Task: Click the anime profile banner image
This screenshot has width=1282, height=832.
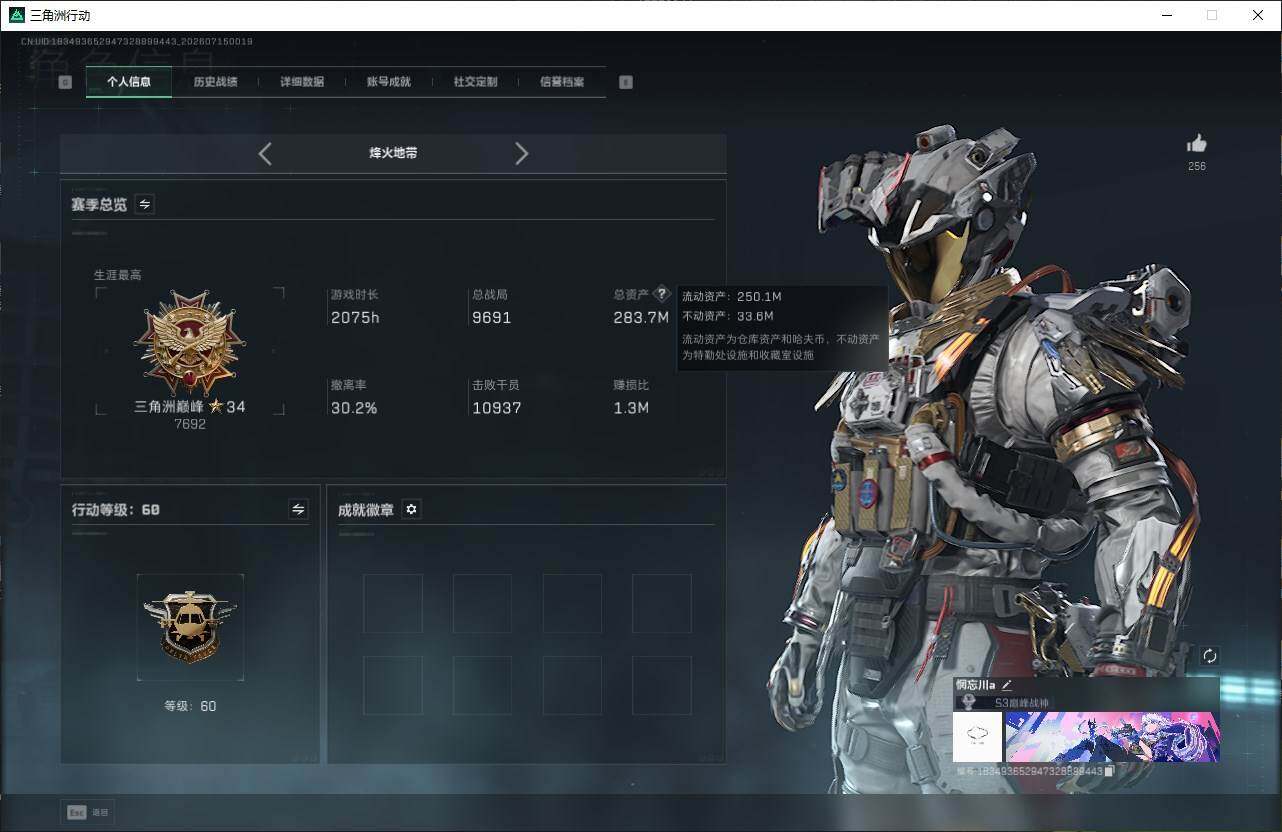Action: pyautogui.click(x=1112, y=737)
